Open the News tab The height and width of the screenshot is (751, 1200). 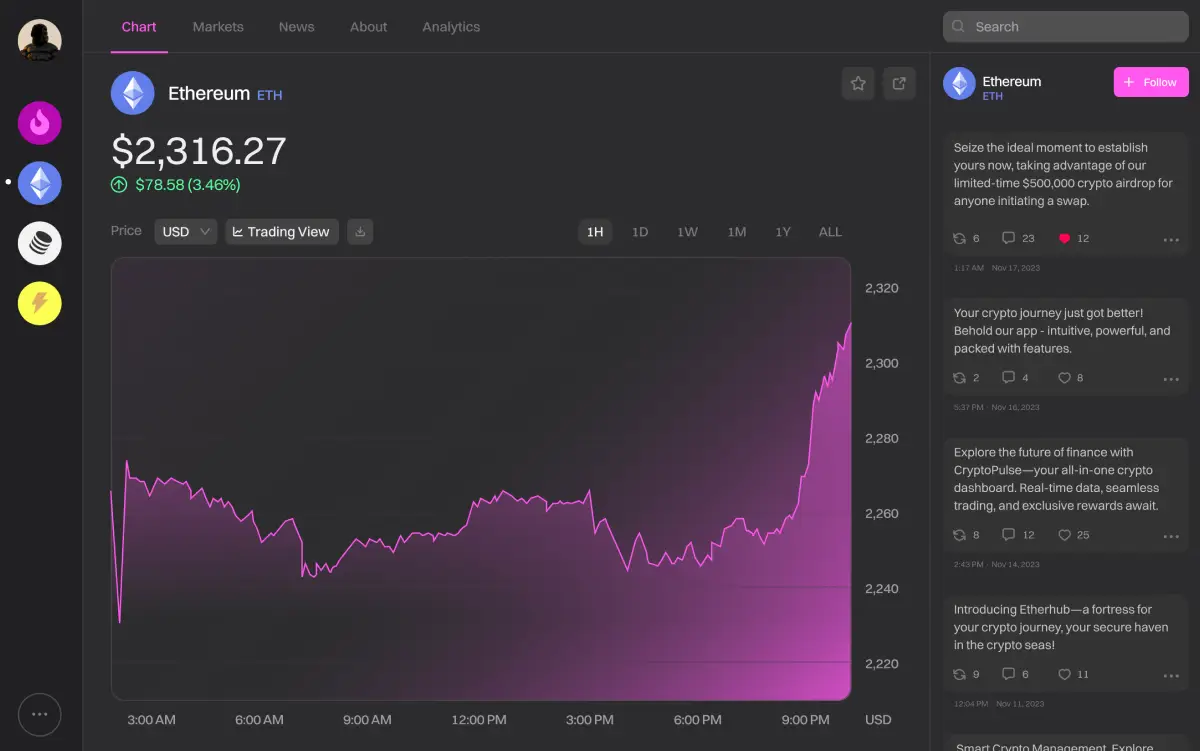pyautogui.click(x=297, y=27)
